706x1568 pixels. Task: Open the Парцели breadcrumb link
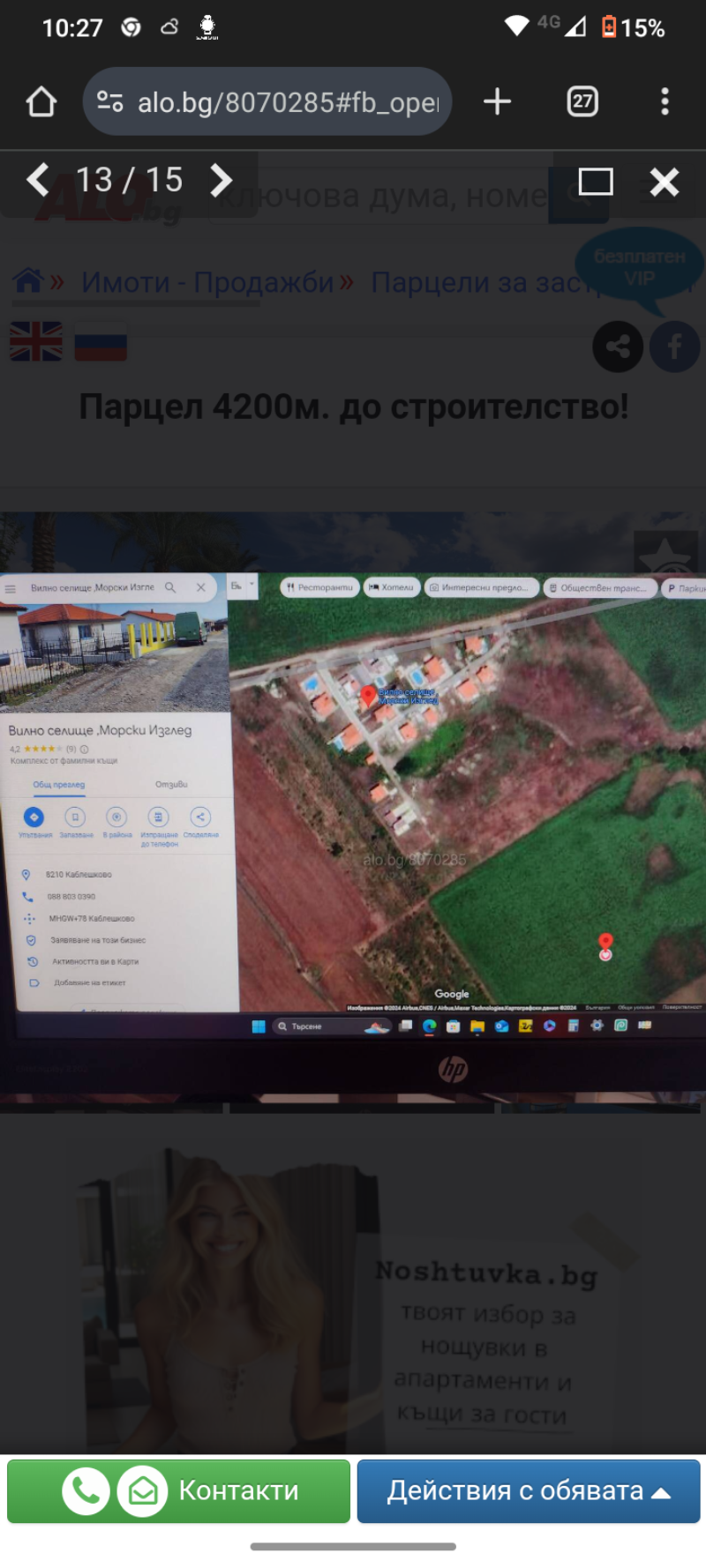pos(477,282)
